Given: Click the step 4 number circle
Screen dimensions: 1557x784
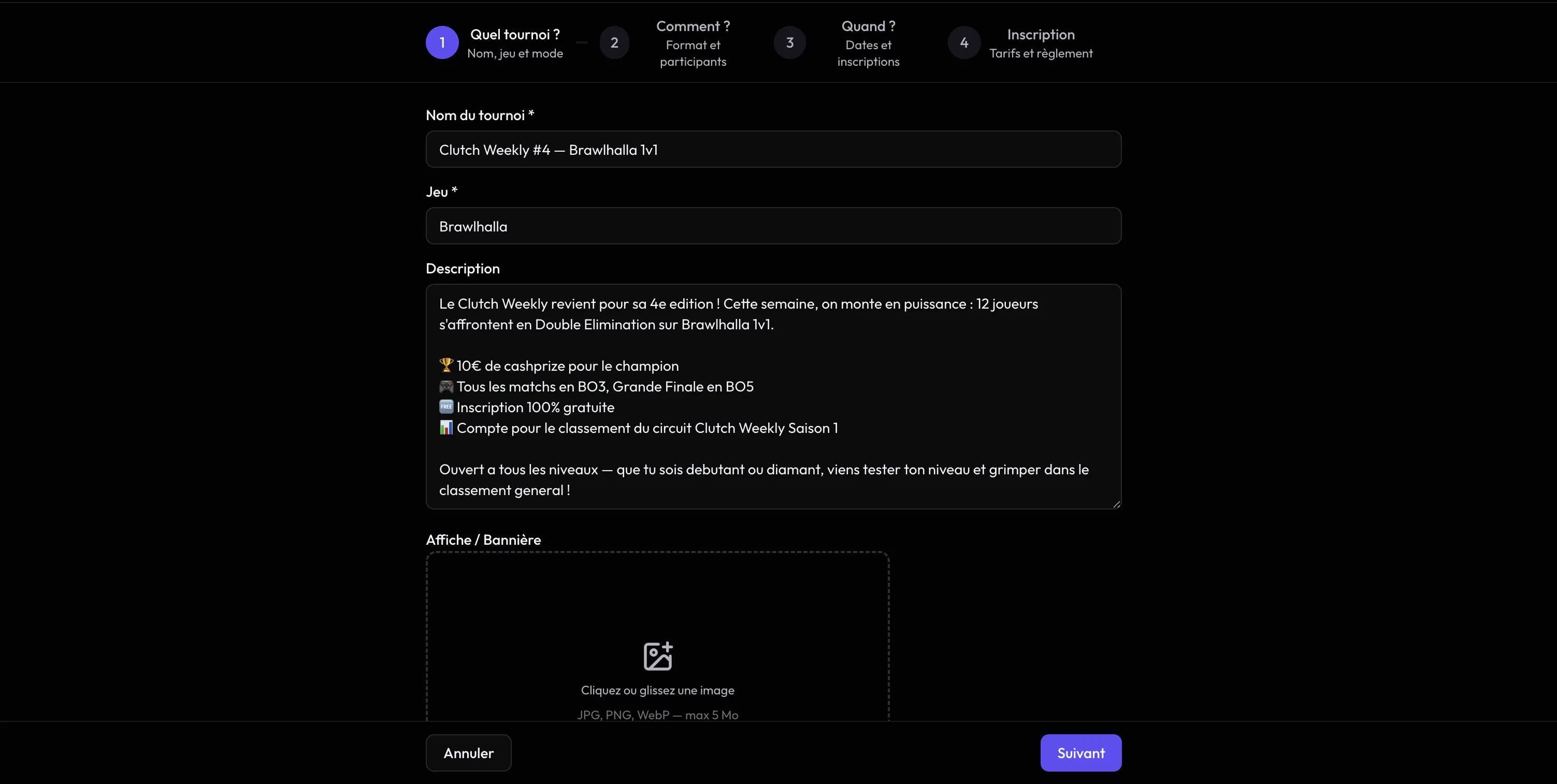Looking at the screenshot, I should (963, 42).
